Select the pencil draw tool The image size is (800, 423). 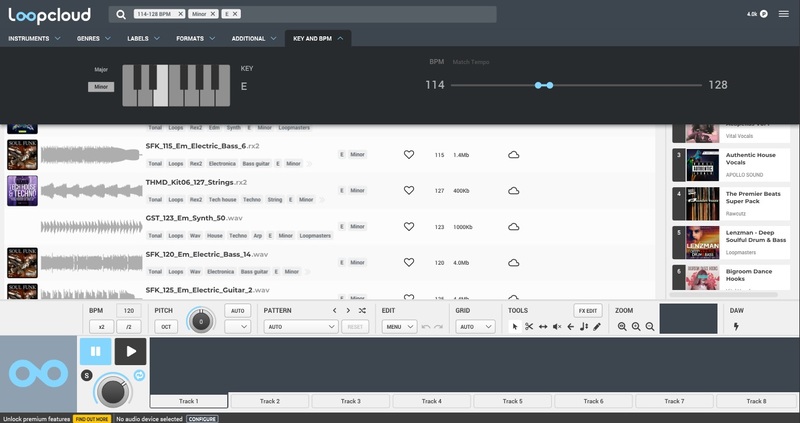(597, 327)
